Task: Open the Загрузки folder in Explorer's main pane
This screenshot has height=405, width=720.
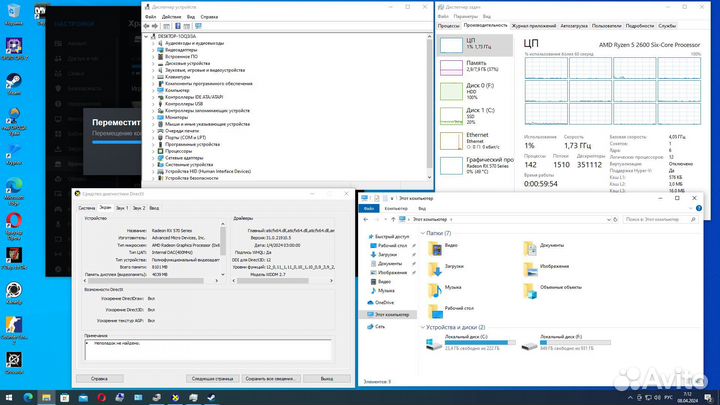Action: pyautogui.click(x=445, y=269)
